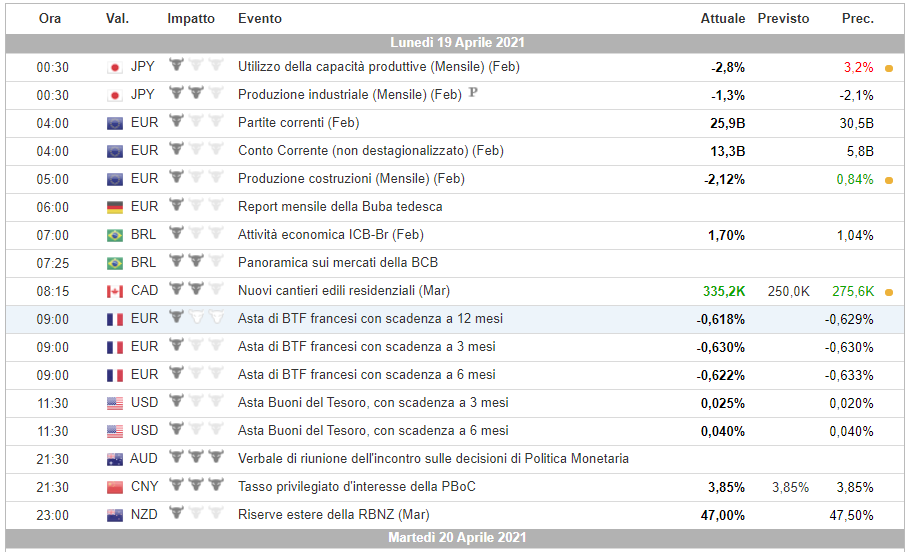Click the EU flag in the Produzione costruzioni row
This screenshot has width=911, height=552.
[114, 179]
